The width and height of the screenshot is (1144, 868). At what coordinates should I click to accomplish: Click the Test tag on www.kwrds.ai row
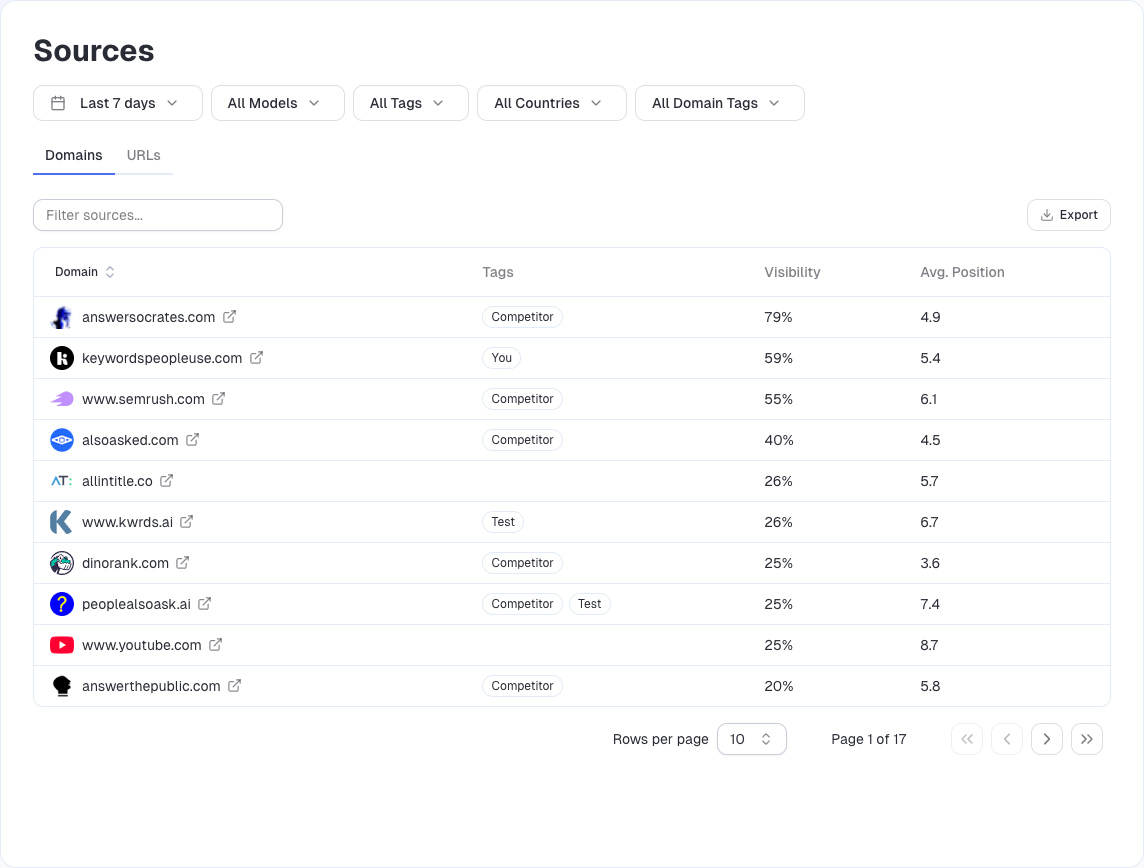503,522
